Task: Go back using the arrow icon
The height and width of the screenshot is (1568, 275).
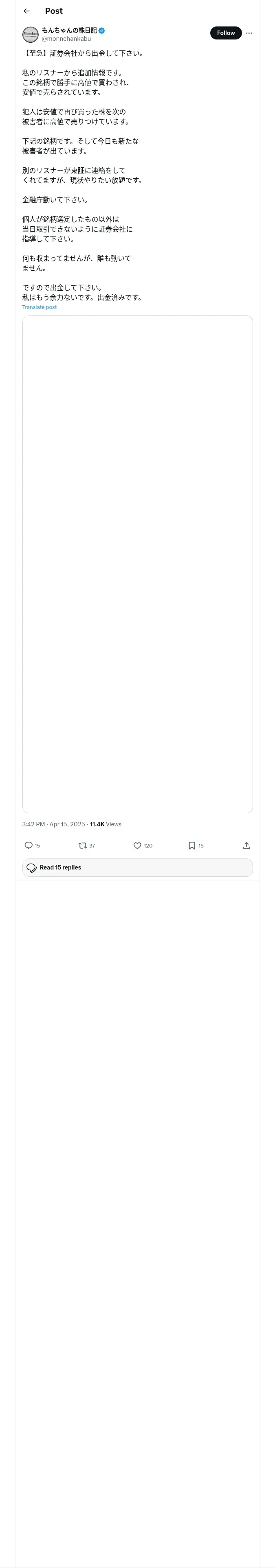Action: point(26,11)
